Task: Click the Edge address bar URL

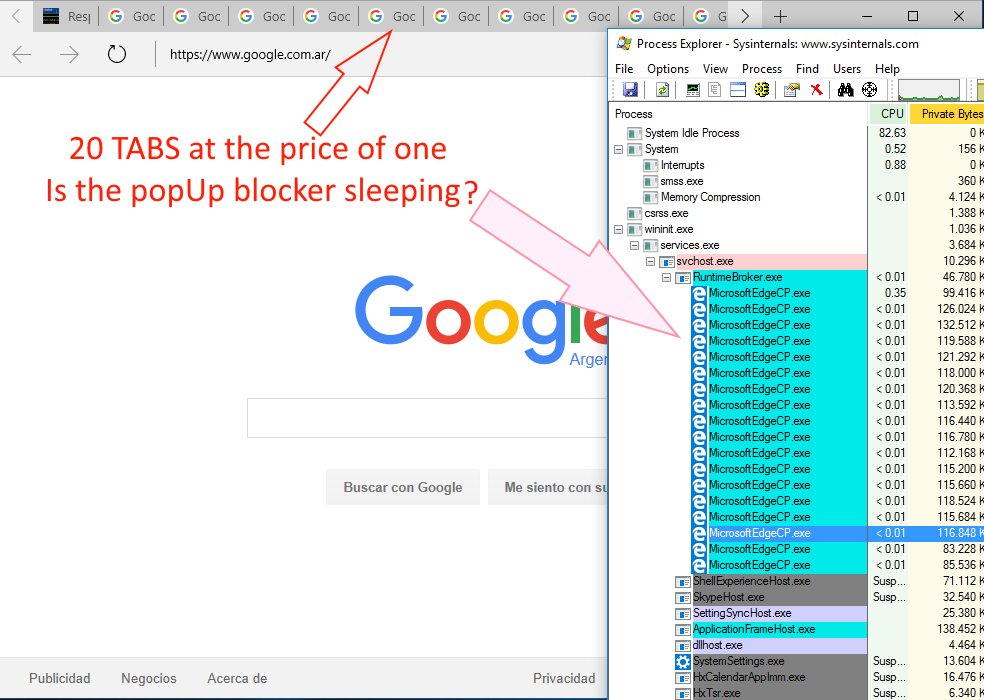Action: coord(250,55)
